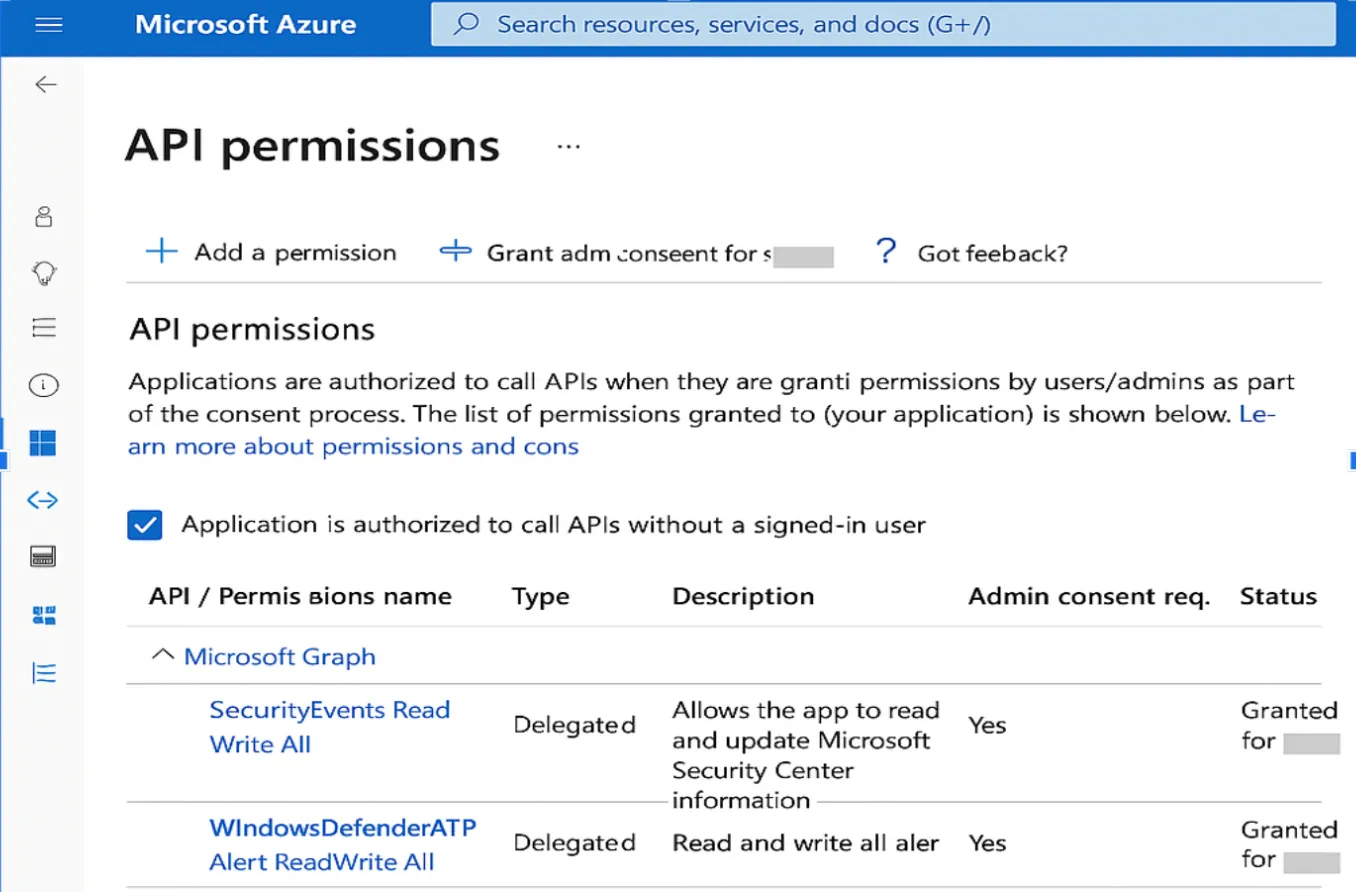Click the Admin consent req. column header
Screen dimensions: 1356x892
[x=1089, y=597]
